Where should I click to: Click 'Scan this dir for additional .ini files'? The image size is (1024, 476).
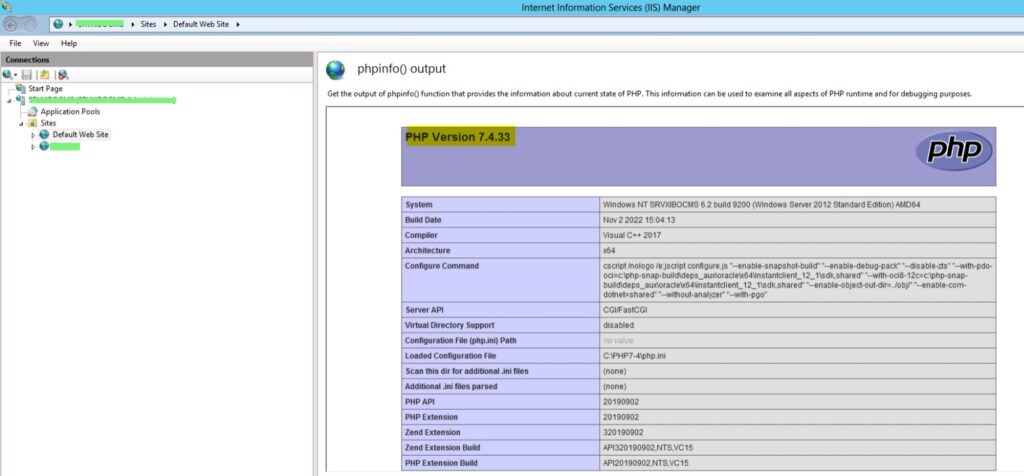(x=466, y=371)
